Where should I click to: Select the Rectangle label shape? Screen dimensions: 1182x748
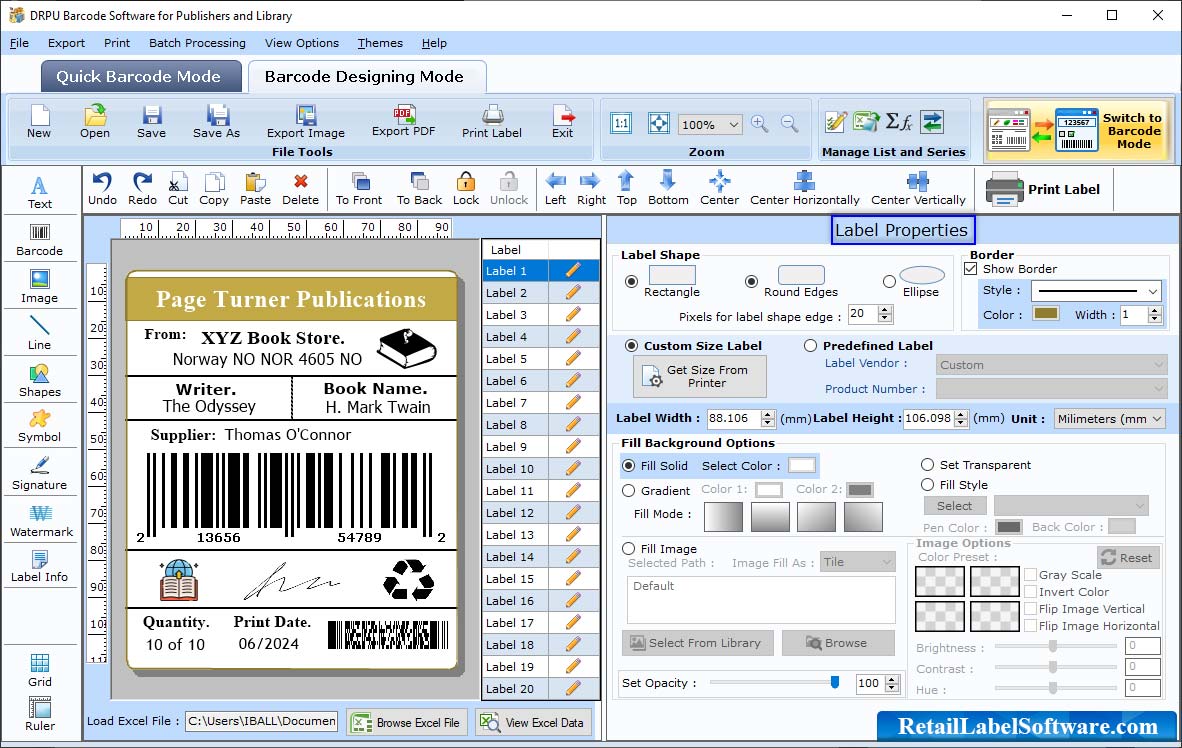(x=632, y=281)
